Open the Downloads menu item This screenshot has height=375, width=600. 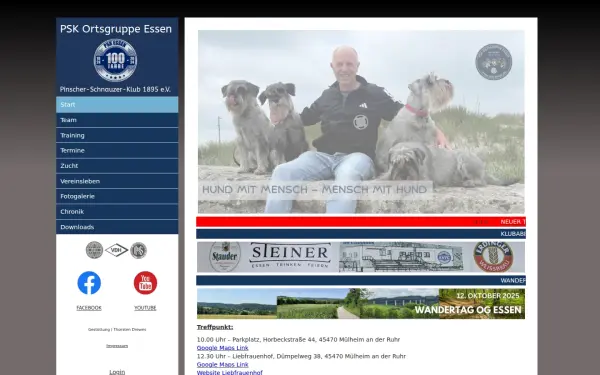[x=117, y=227]
